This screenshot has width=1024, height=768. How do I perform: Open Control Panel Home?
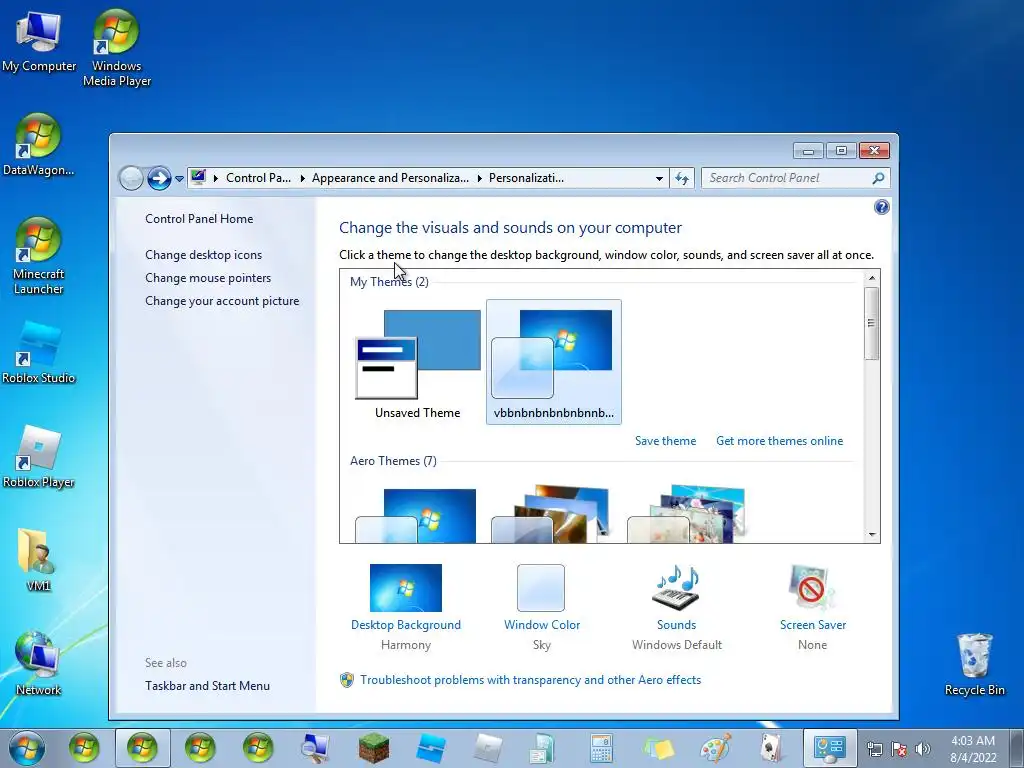pyautogui.click(x=199, y=219)
